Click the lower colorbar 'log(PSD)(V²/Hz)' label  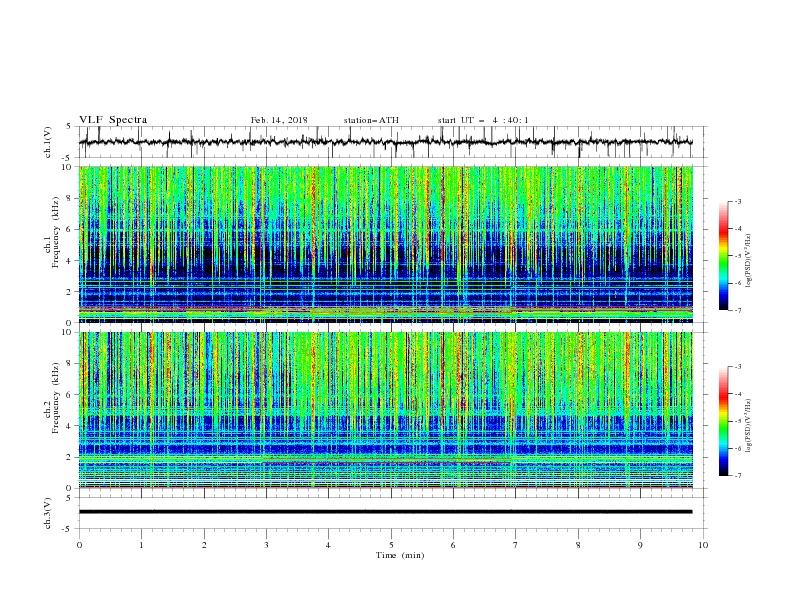point(748,426)
